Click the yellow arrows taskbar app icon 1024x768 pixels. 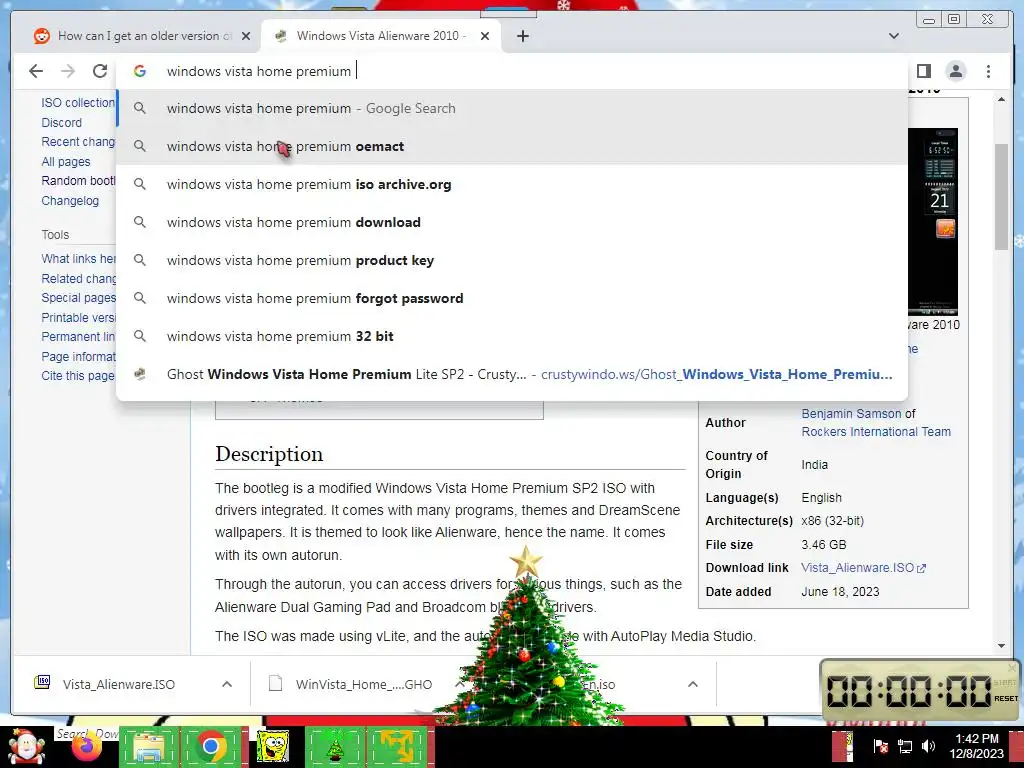[397, 747]
